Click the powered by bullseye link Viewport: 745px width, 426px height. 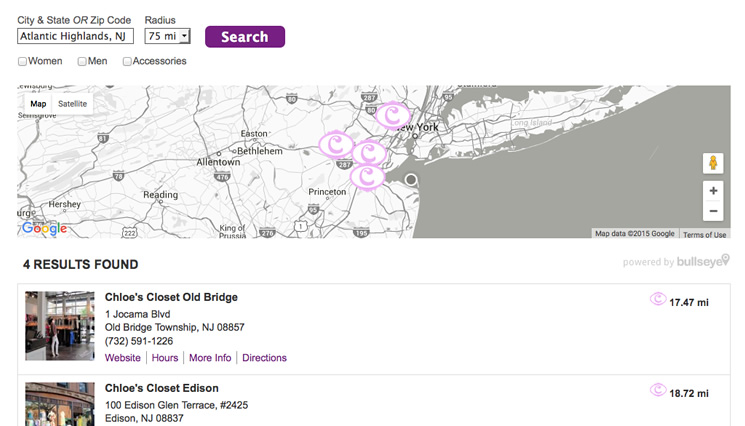[676, 261]
